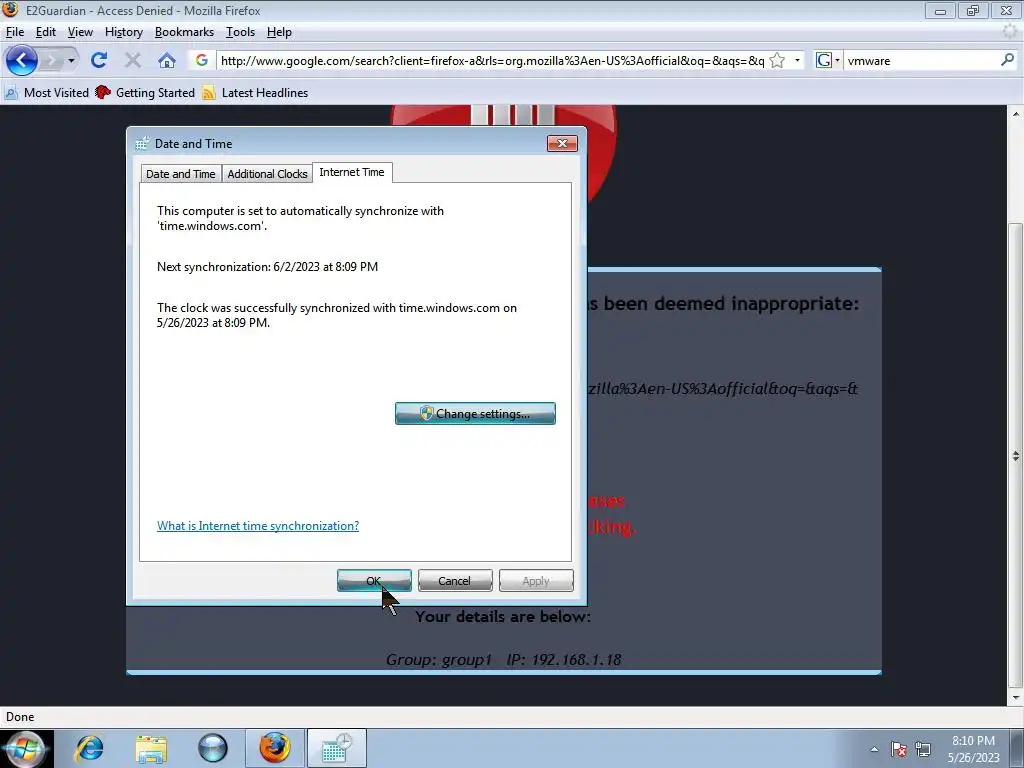Open the Bookmarks menu
Screen dimensions: 1024x768
pyautogui.click(x=184, y=32)
